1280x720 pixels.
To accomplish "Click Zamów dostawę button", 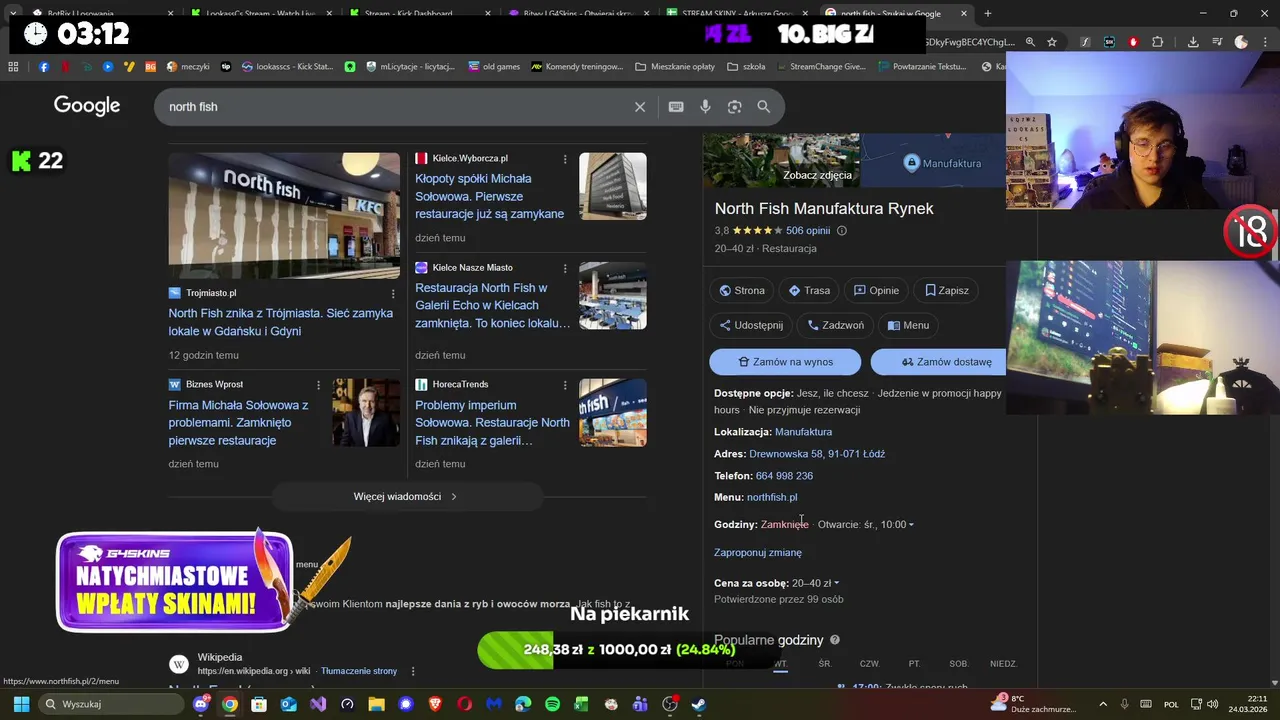I will [940, 362].
